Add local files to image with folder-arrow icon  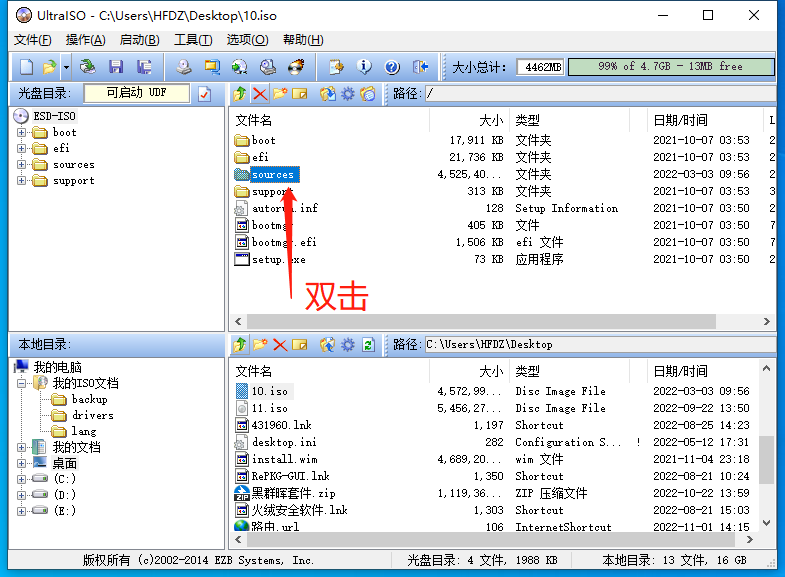(328, 345)
